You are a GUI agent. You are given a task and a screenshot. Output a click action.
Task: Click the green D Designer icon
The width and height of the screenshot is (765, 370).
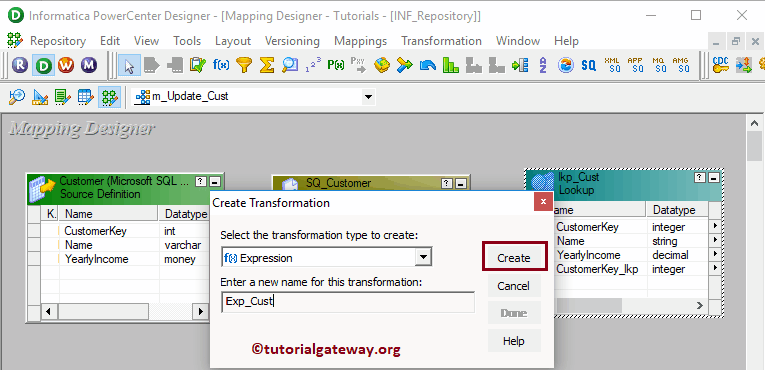[x=44, y=64]
